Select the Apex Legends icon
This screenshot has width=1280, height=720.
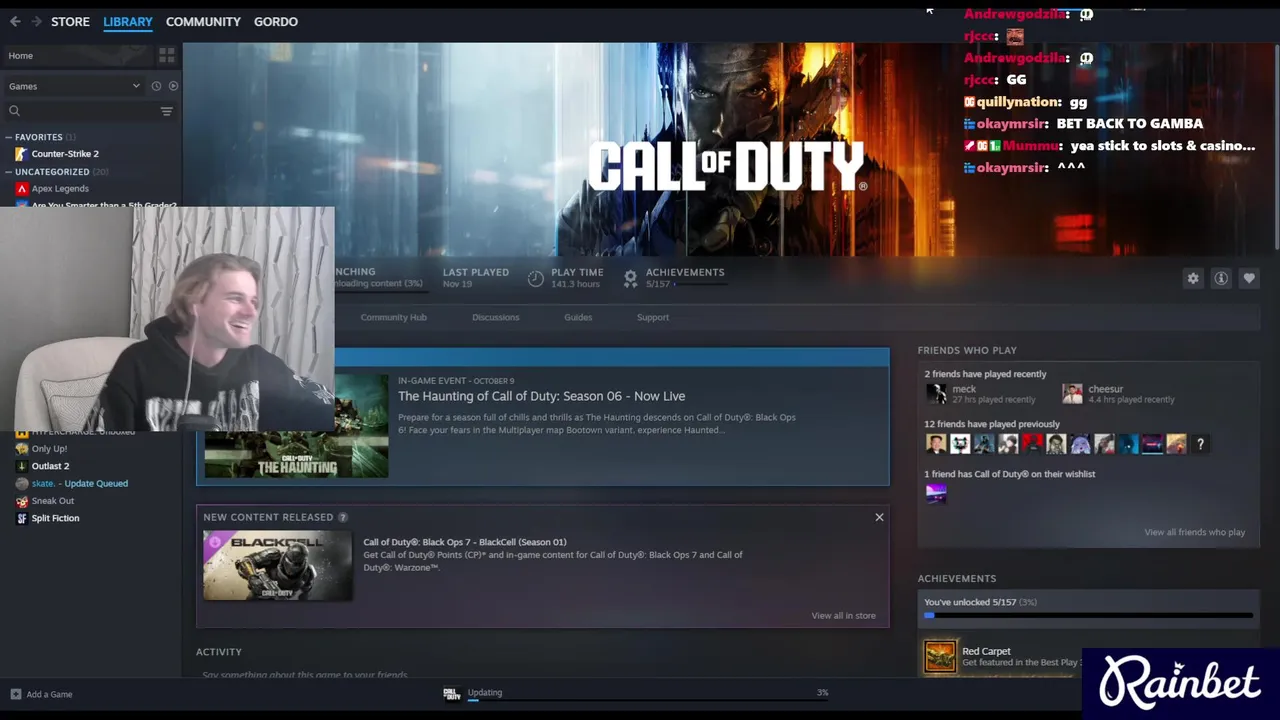(x=21, y=188)
